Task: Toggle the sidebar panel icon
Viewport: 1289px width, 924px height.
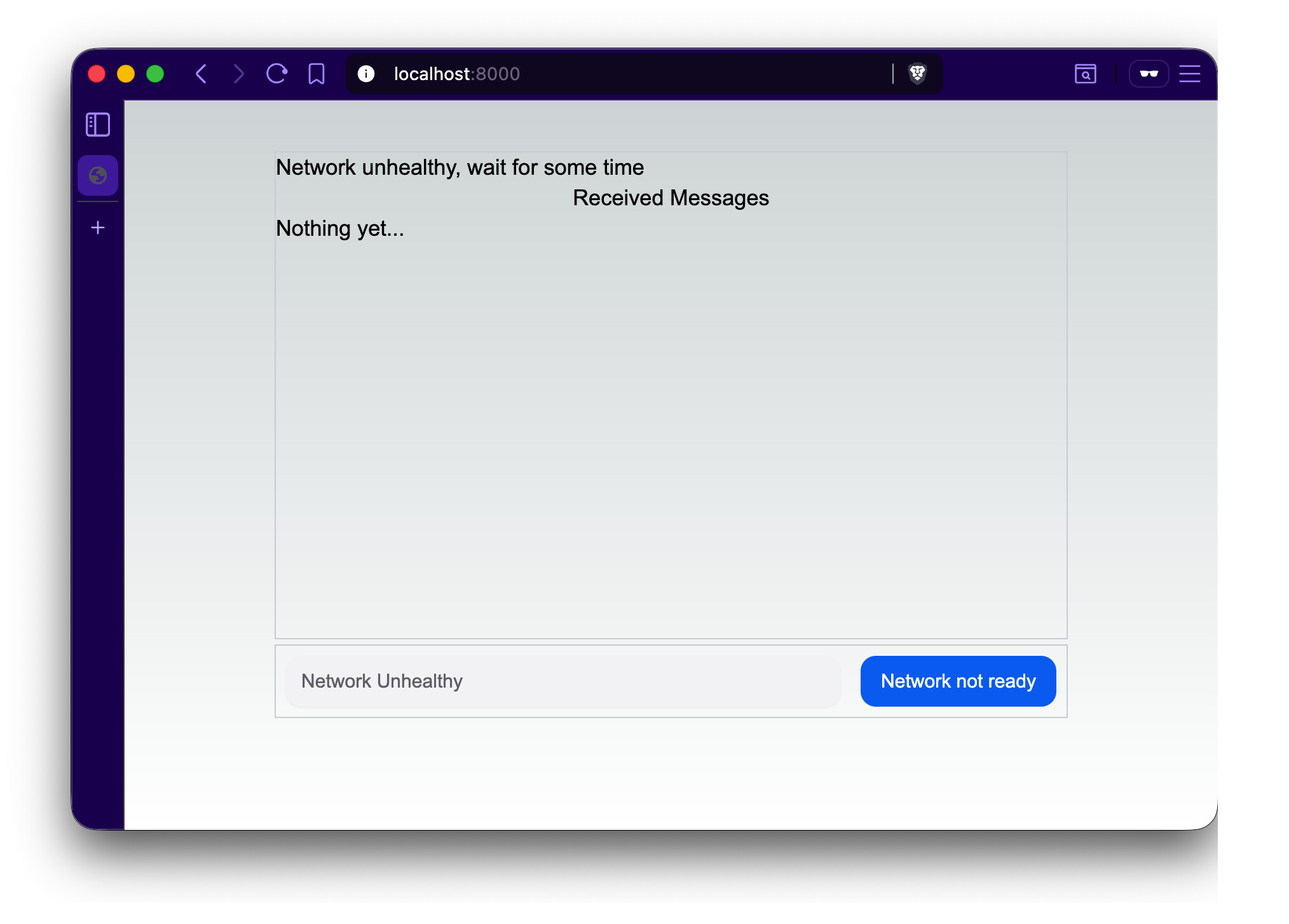Action: coord(98,125)
